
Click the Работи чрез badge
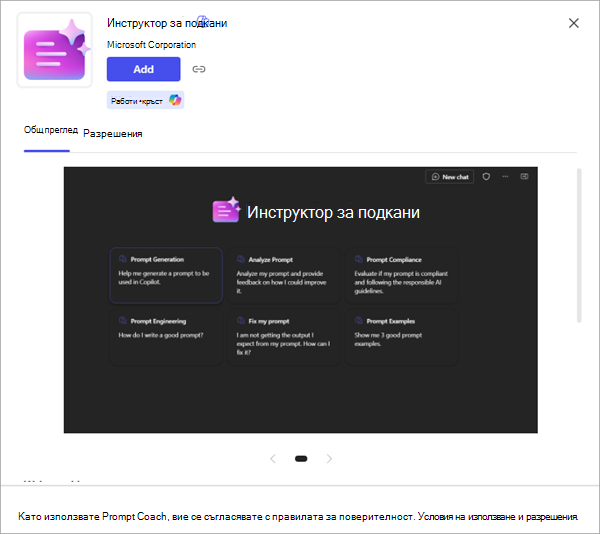click(145, 100)
